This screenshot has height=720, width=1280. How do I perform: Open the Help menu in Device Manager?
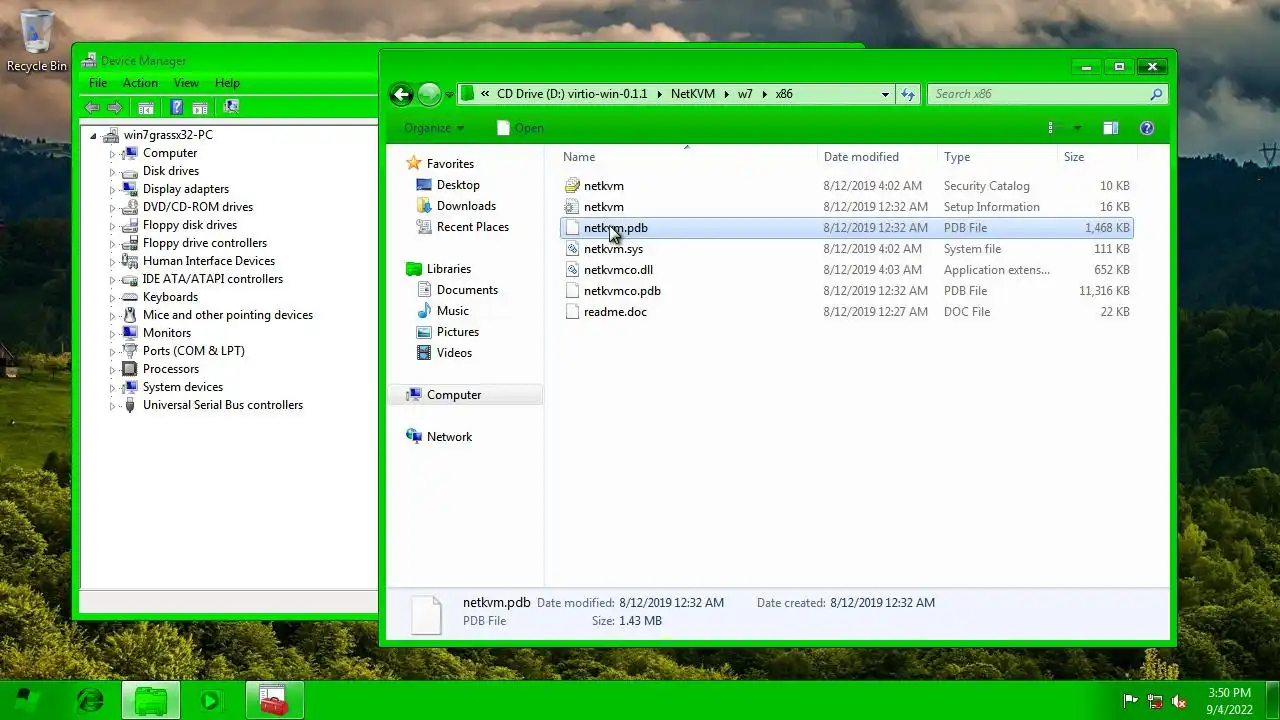pos(227,83)
